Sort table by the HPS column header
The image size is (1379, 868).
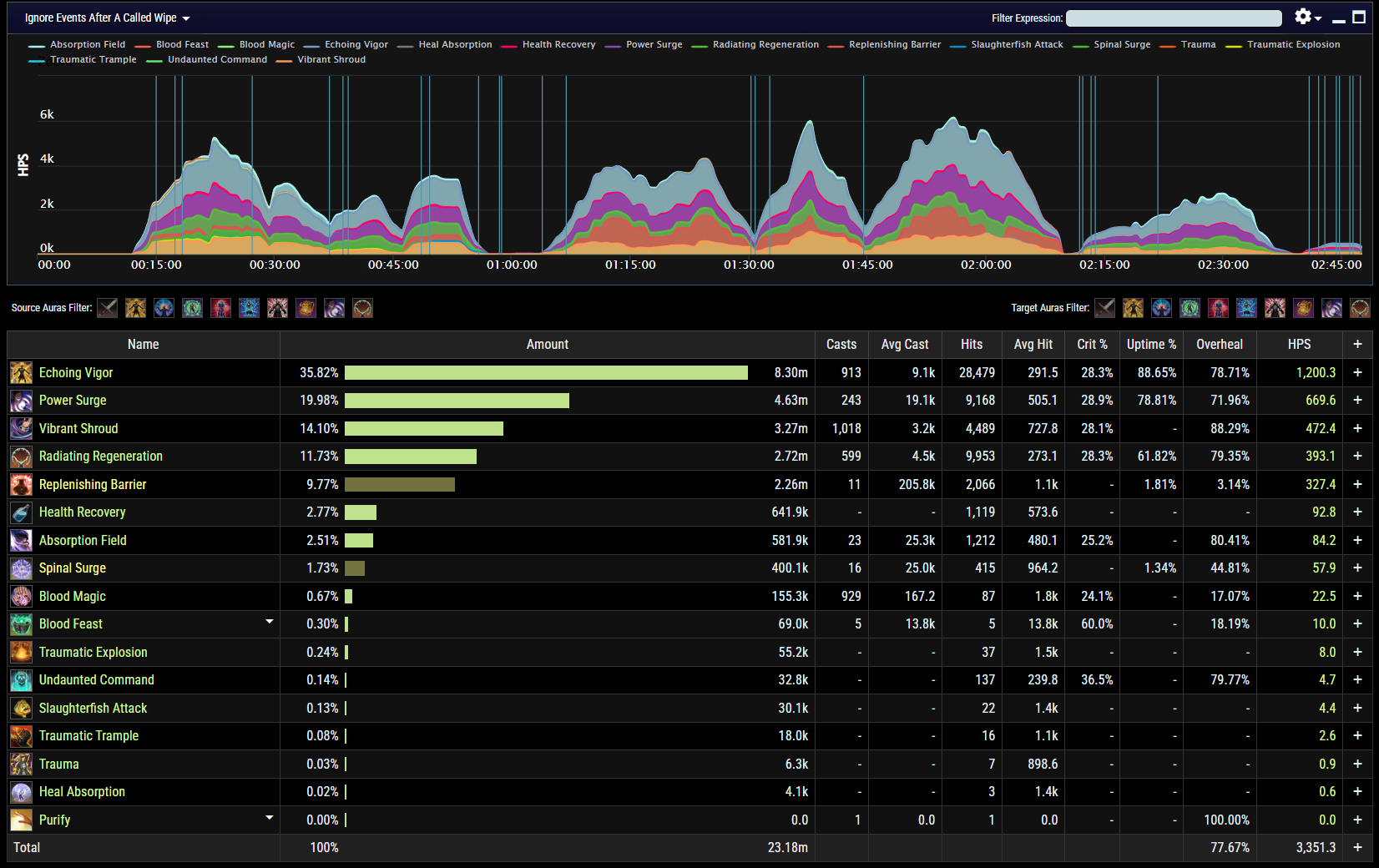(1299, 345)
